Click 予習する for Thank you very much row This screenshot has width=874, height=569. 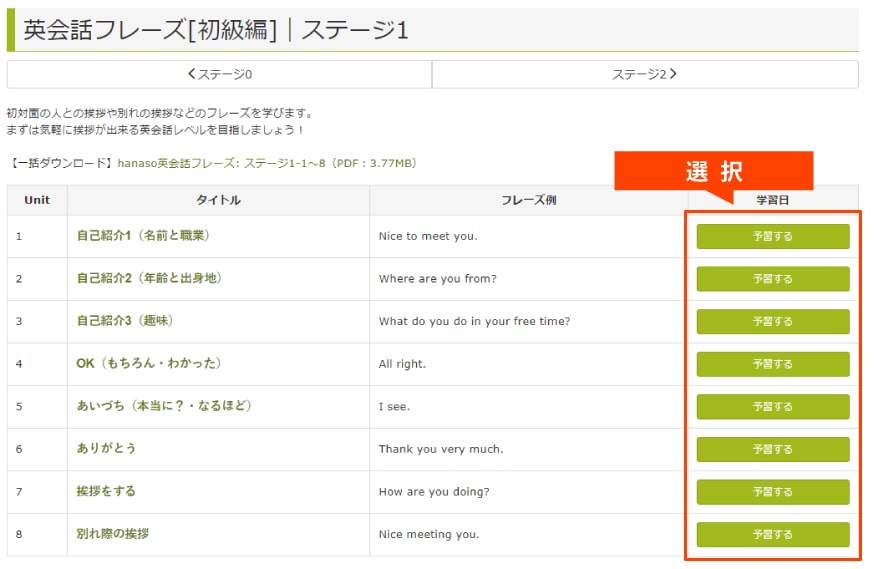(773, 449)
